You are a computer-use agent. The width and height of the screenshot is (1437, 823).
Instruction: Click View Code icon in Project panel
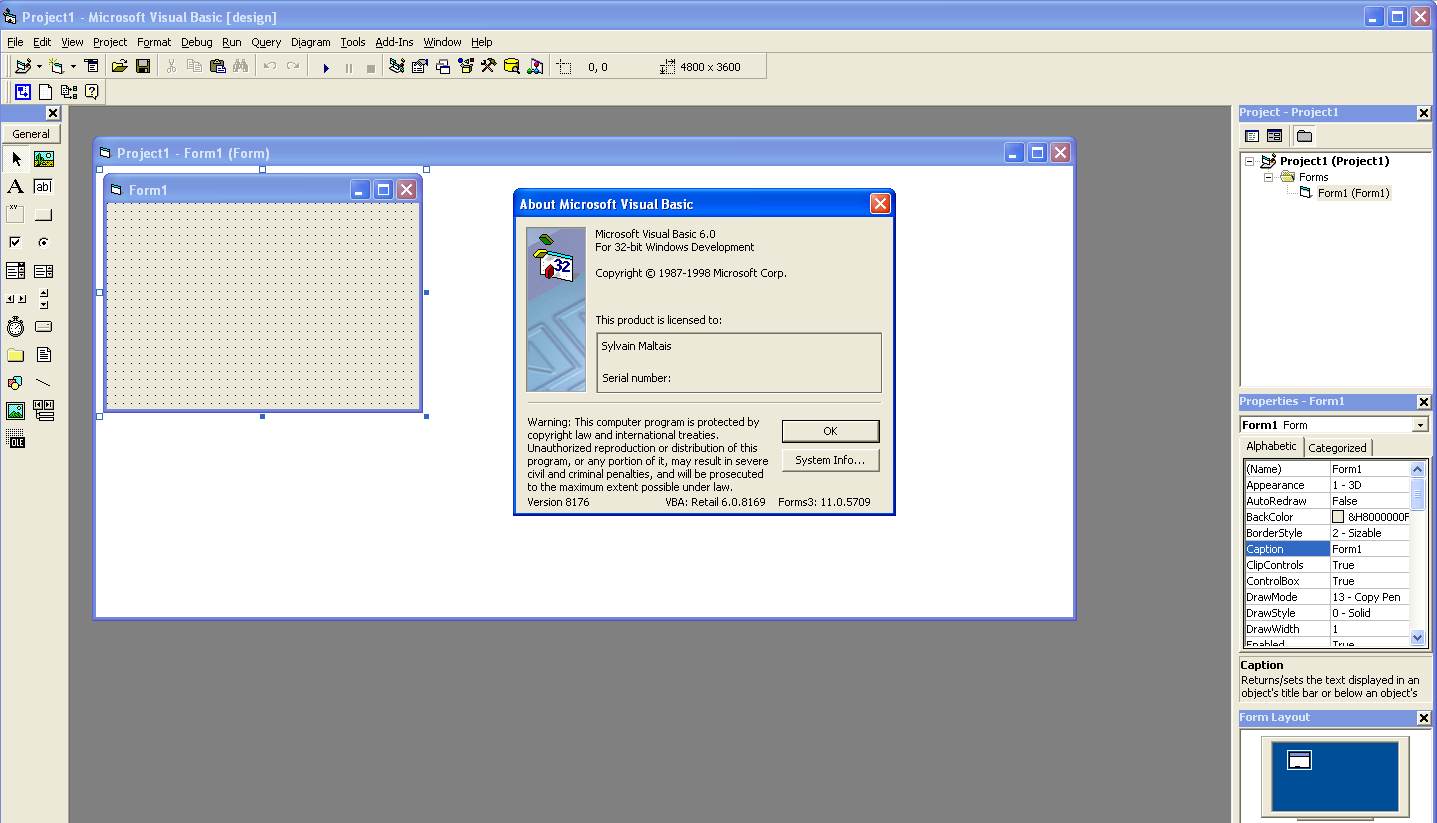pyautogui.click(x=1252, y=136)
